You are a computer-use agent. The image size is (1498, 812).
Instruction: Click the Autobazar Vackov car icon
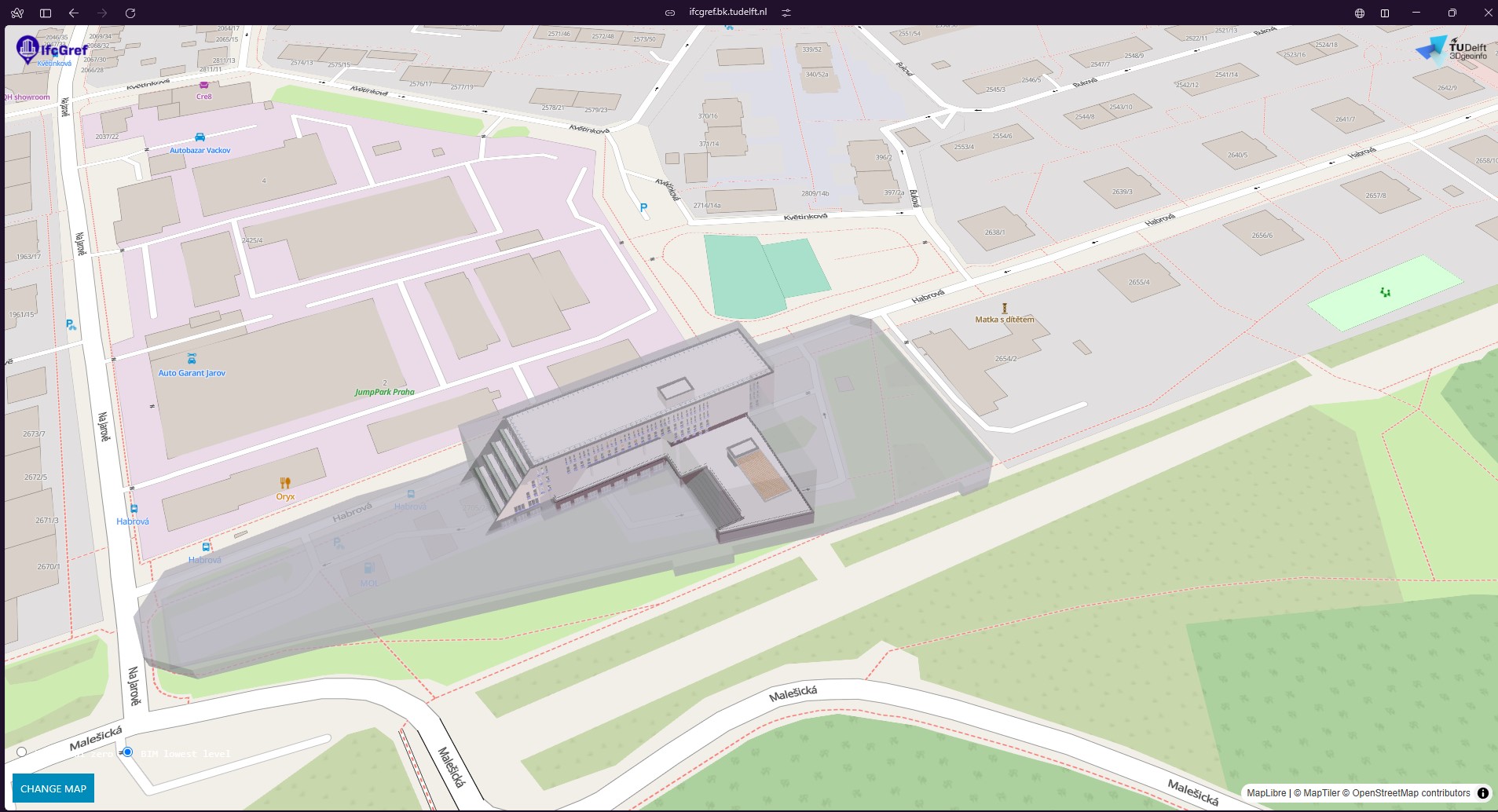pyautogui.click(x=200, y=137)
